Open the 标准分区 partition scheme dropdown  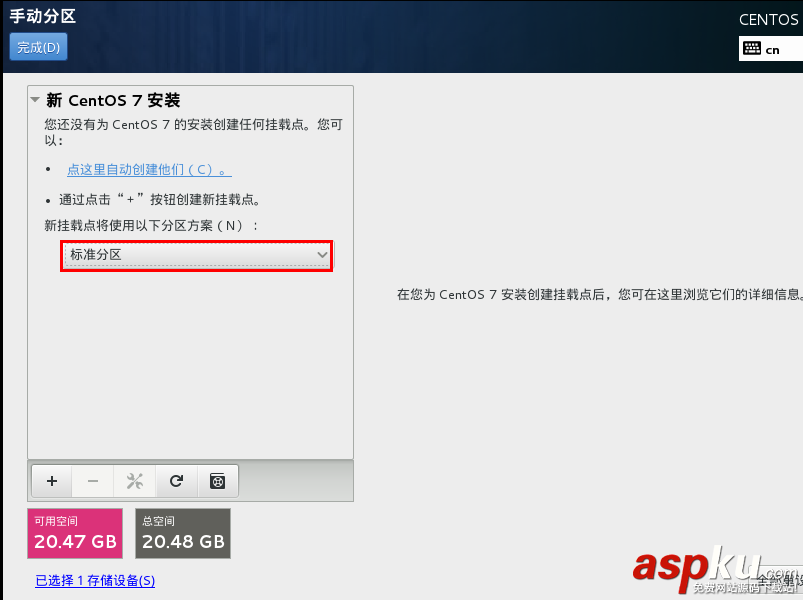(197, 255)
